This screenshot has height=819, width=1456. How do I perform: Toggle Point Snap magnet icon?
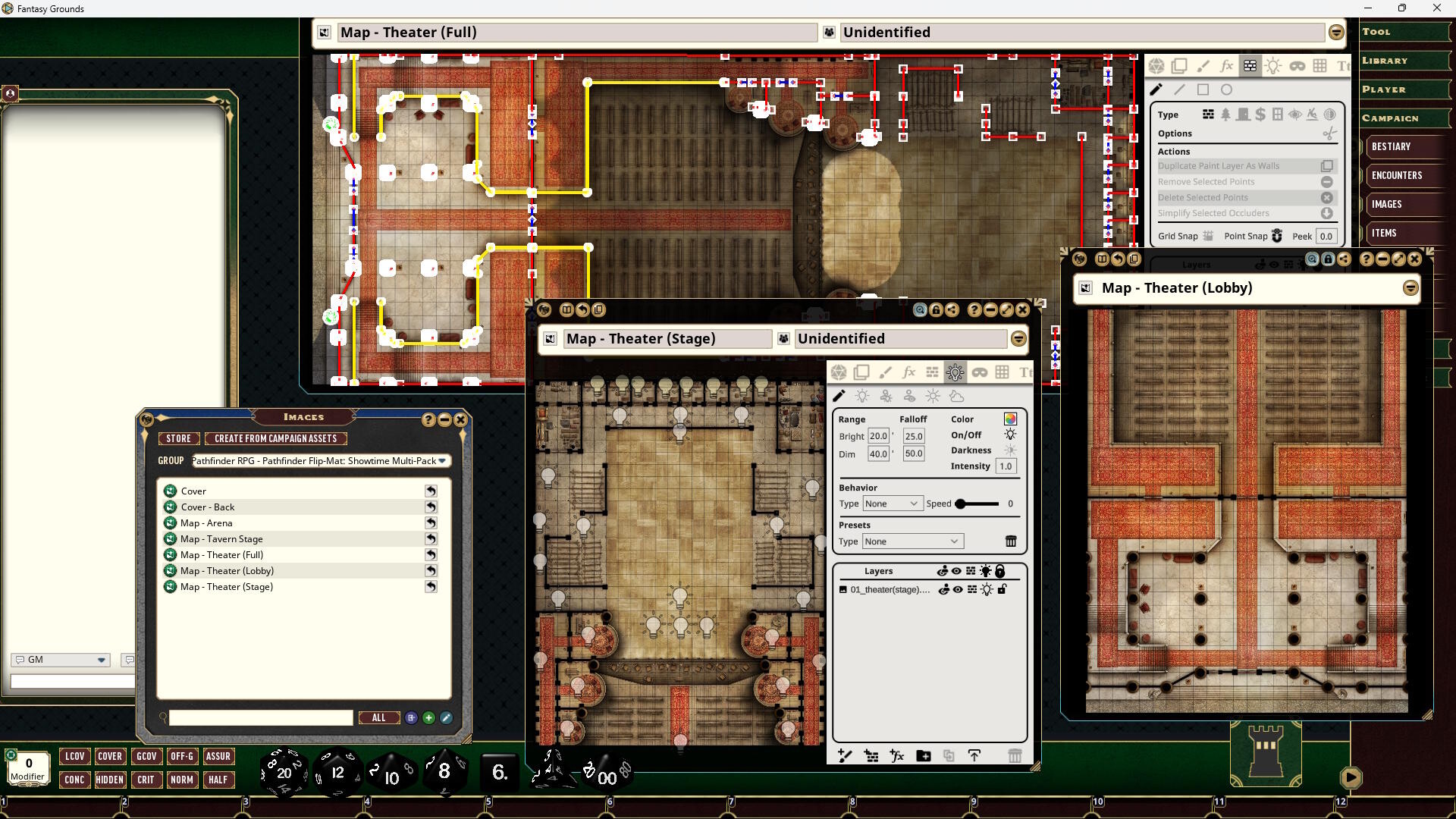[1277, 236]
